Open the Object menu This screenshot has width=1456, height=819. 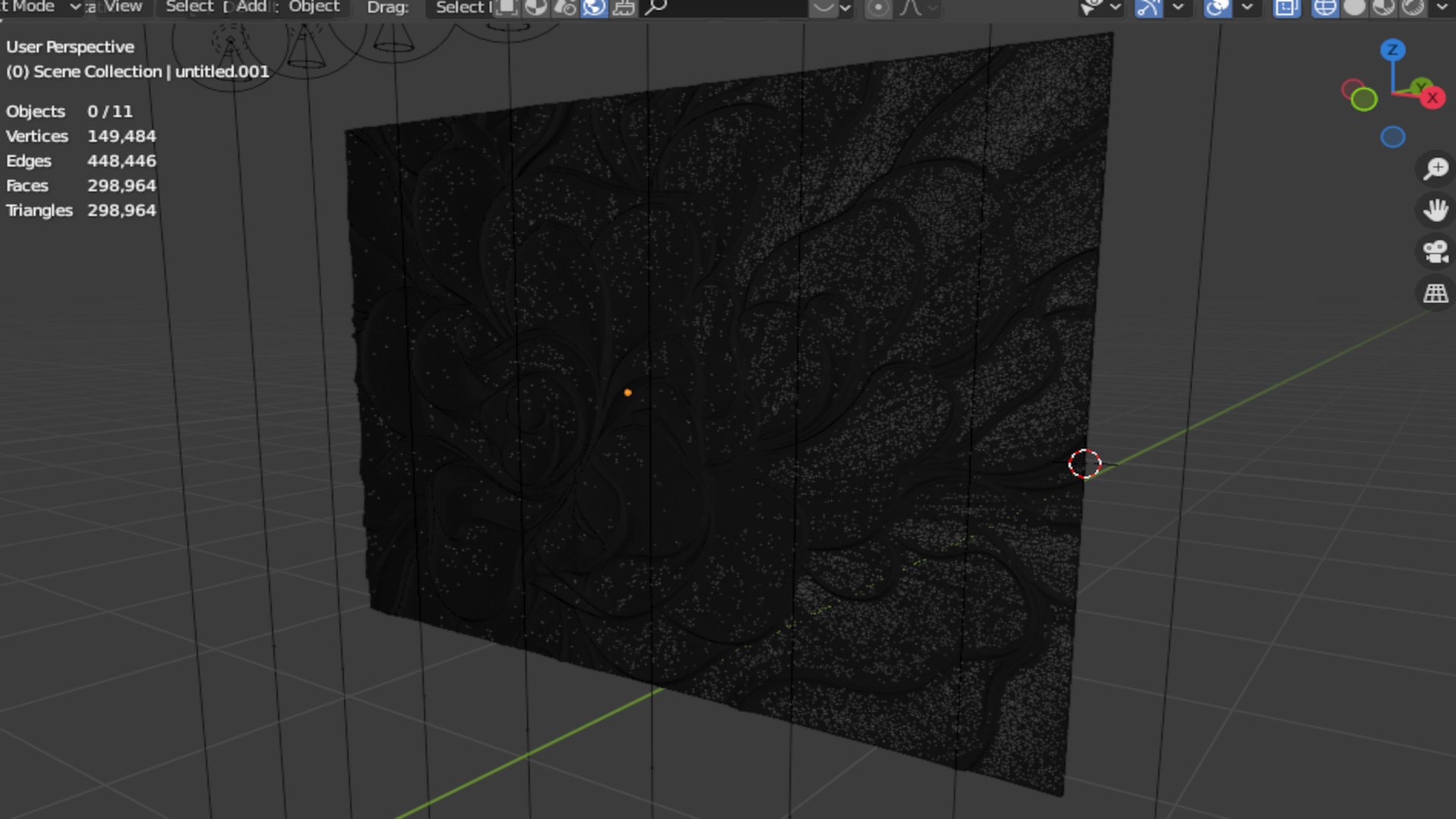click(314, 7)
